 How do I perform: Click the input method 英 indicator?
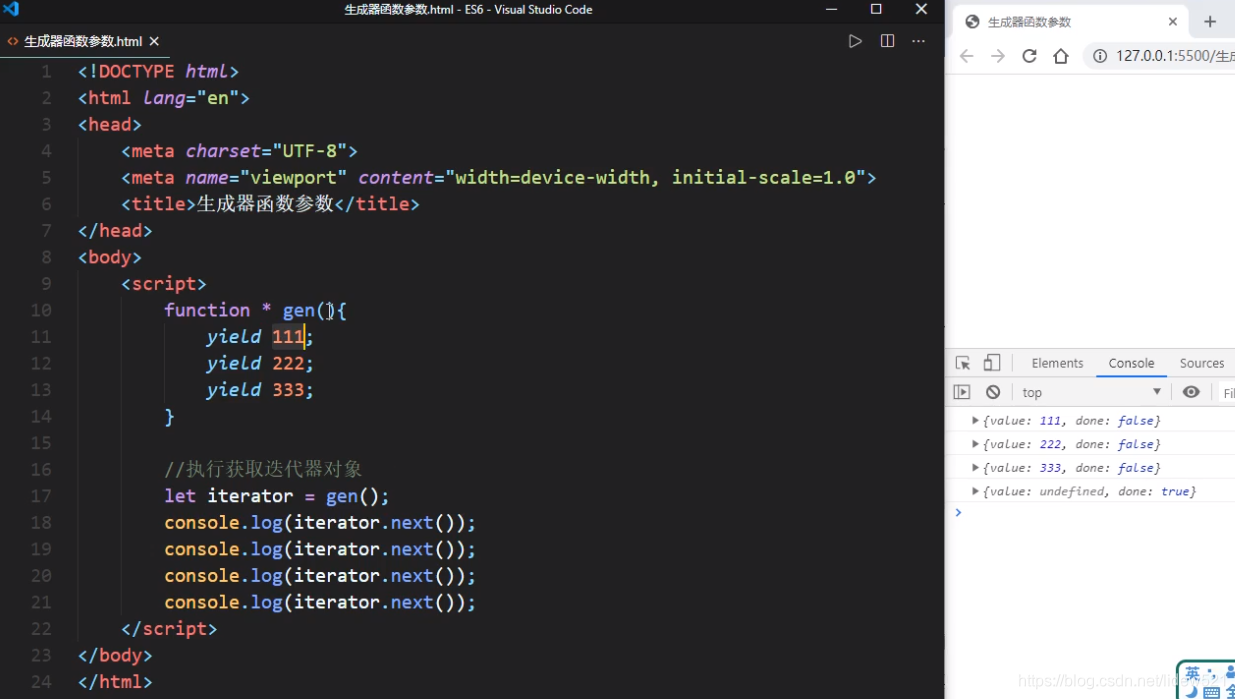click(1193, 674)
